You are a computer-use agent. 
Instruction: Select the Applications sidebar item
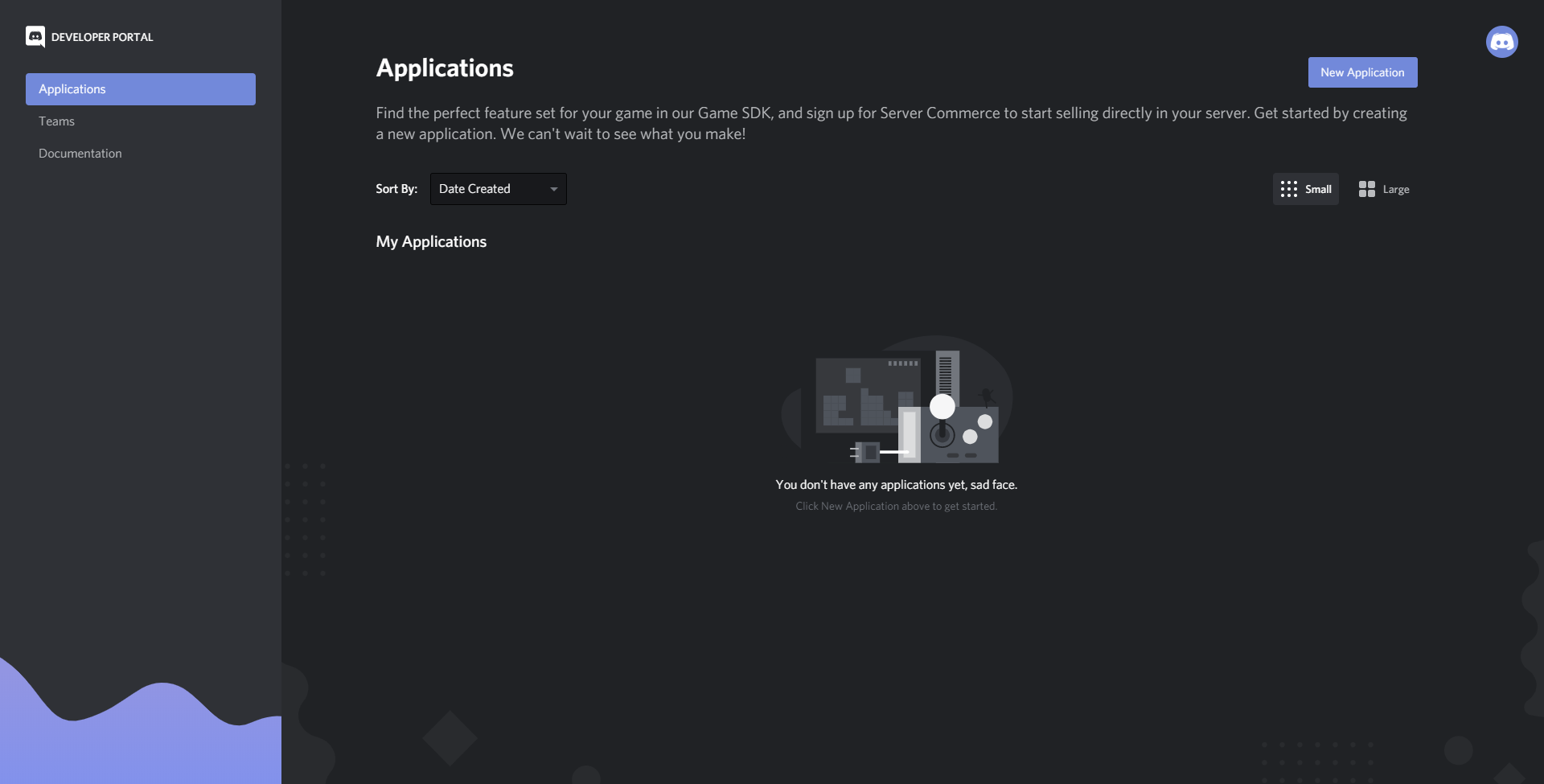(x=141, y=89)
